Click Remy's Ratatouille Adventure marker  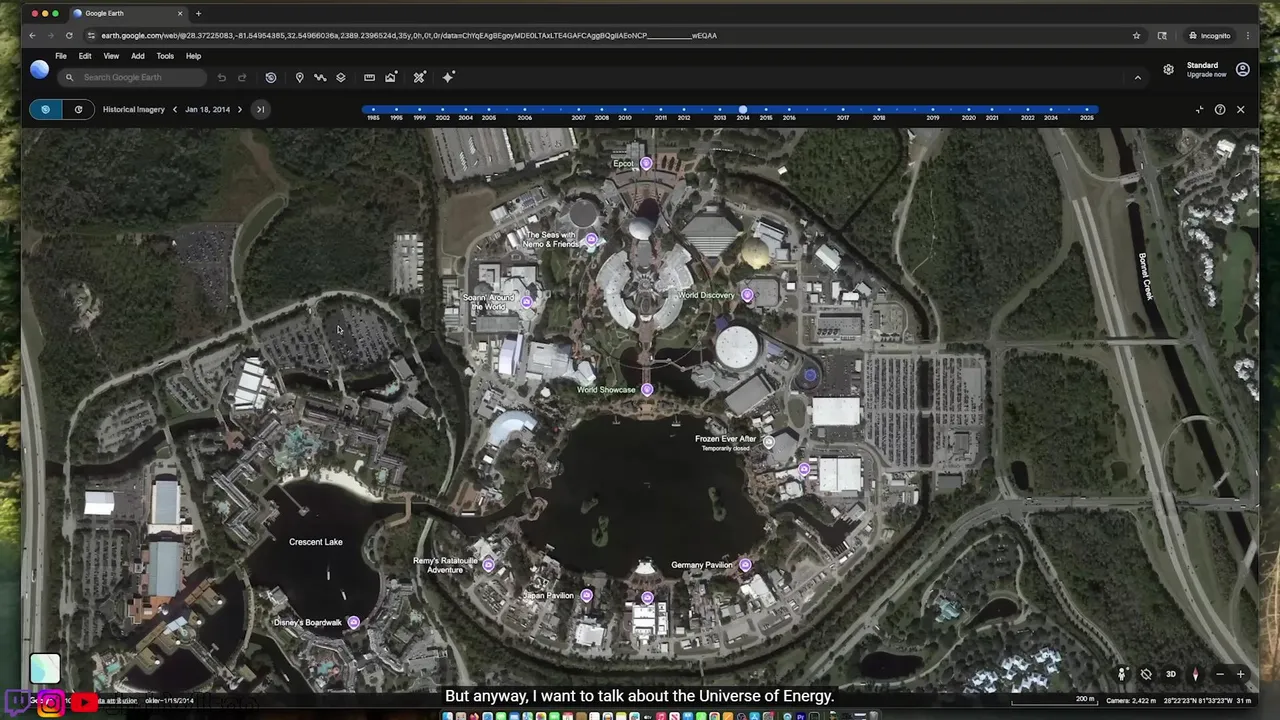(x=489, y=565)
